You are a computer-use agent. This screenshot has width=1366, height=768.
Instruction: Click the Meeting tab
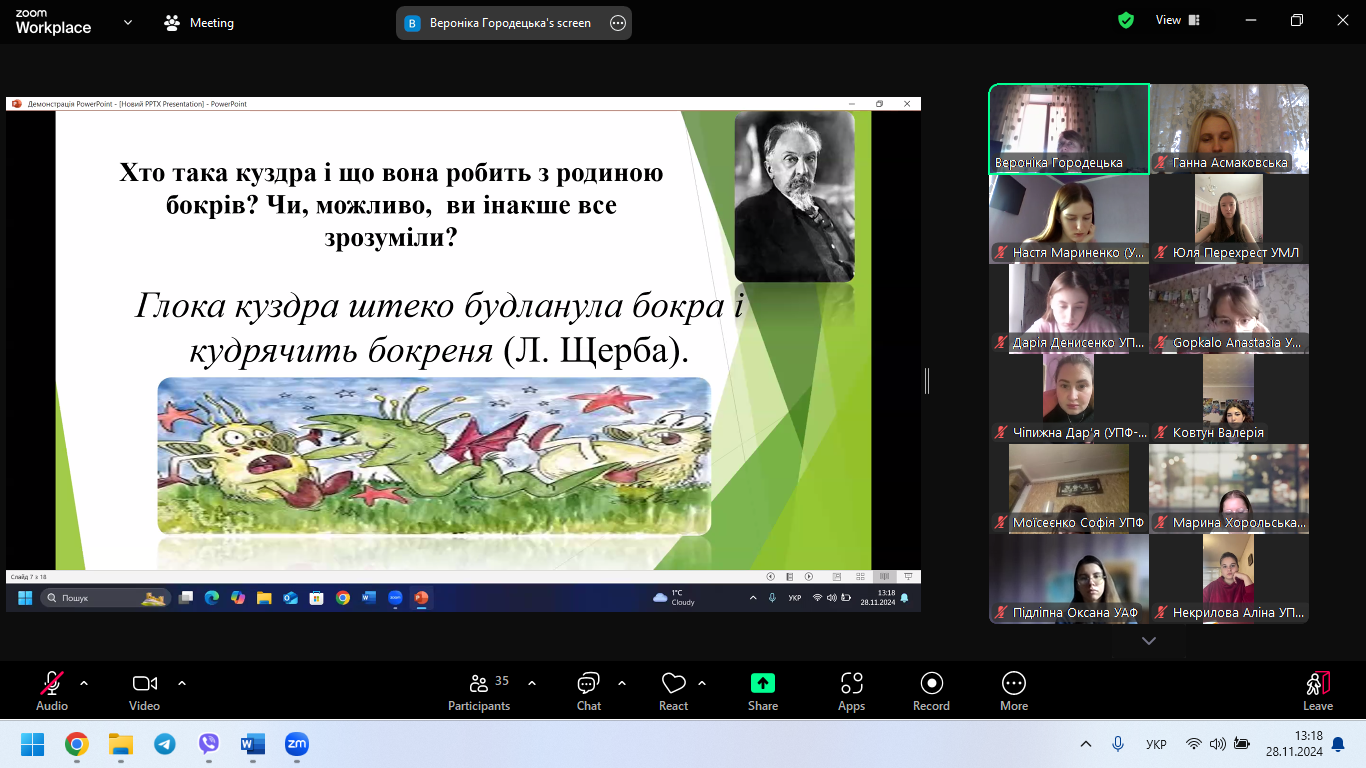tap(199, 22)
